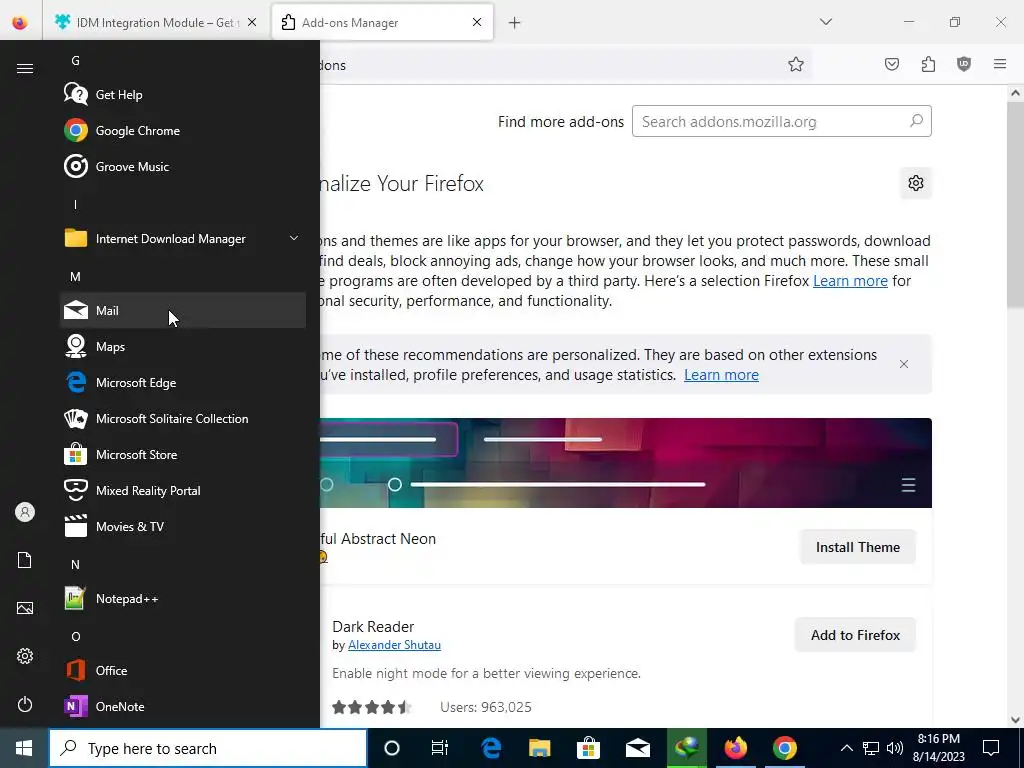The width and height of the screenshot is (1024, 768).
Task: Open Internet Download Manager taskbar icon
Action: pyautogui.click(x=686, y=748)
